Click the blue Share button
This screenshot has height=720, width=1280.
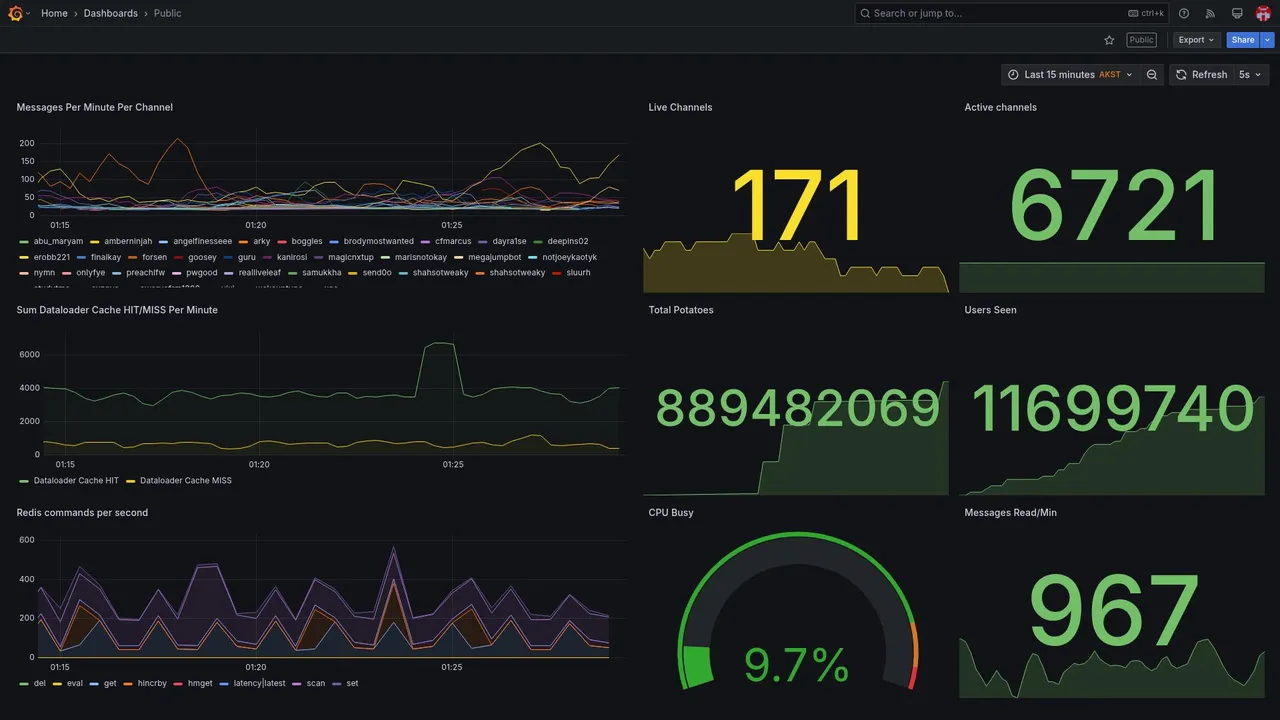click(x=1243, y=40)
